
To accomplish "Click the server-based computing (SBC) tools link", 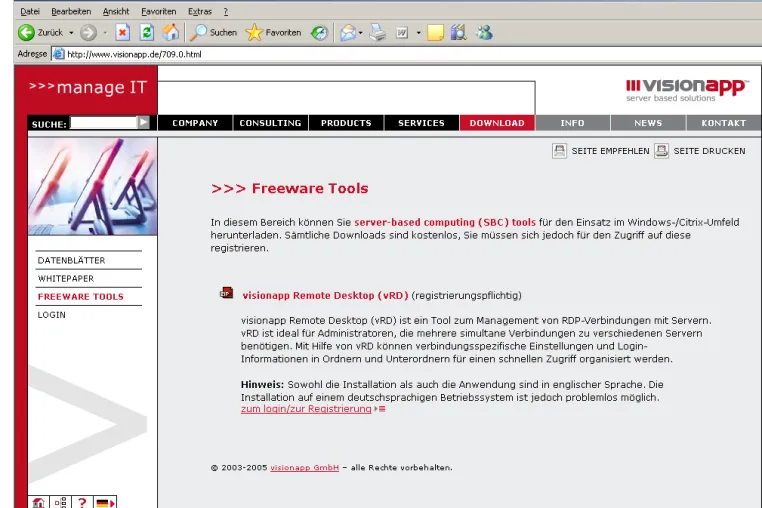I will (x=445, y=222).
